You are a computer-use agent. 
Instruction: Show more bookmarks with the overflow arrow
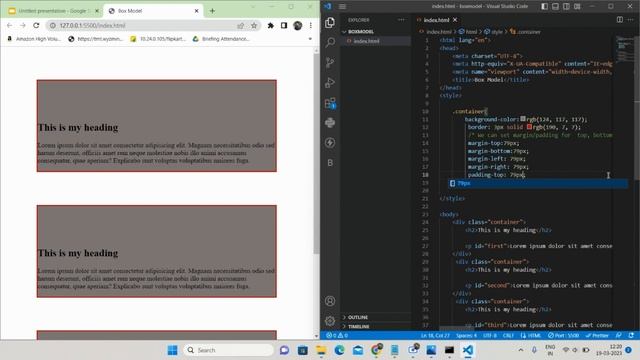coord(310,39)
